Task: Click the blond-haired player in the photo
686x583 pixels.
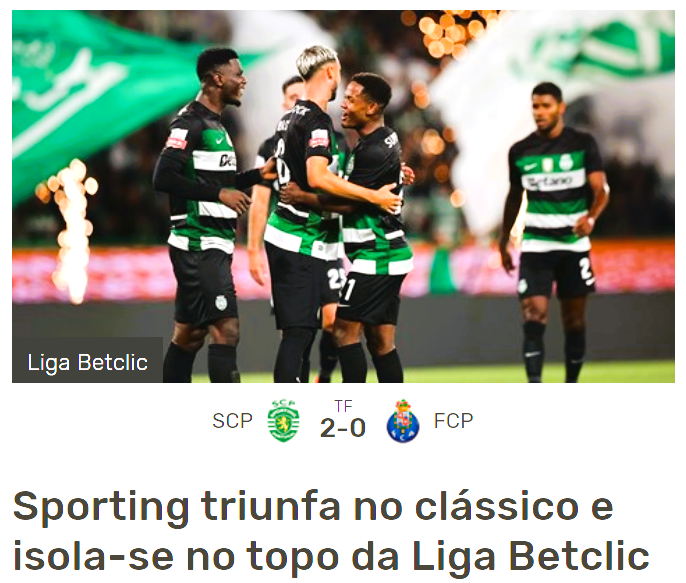Action: pos(304,210)
